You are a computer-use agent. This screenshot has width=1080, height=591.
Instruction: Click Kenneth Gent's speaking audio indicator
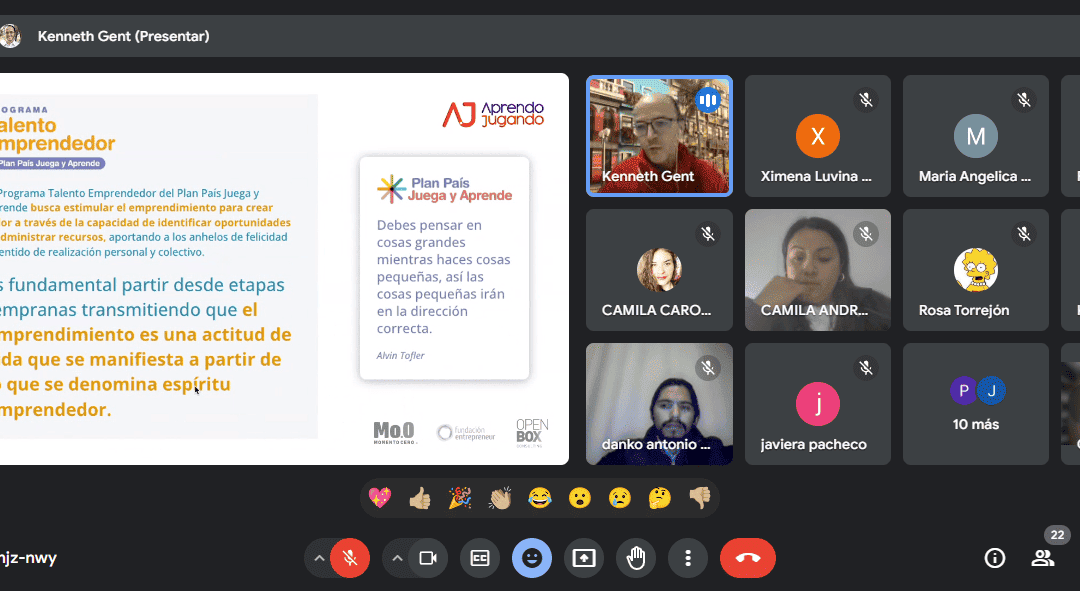(707, 101)
